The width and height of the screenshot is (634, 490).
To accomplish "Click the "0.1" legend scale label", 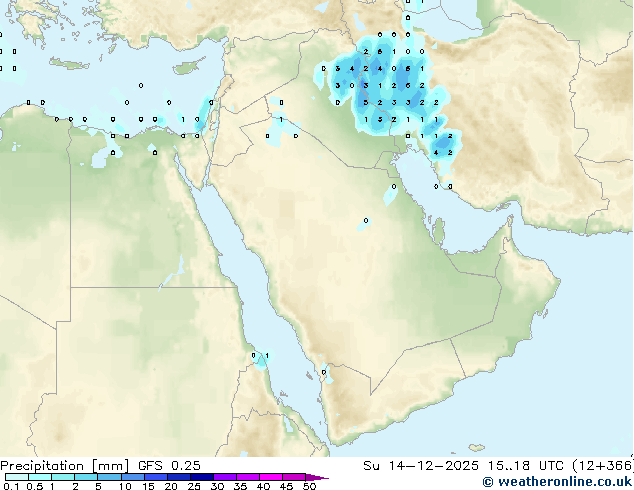I will click(11, 486).
